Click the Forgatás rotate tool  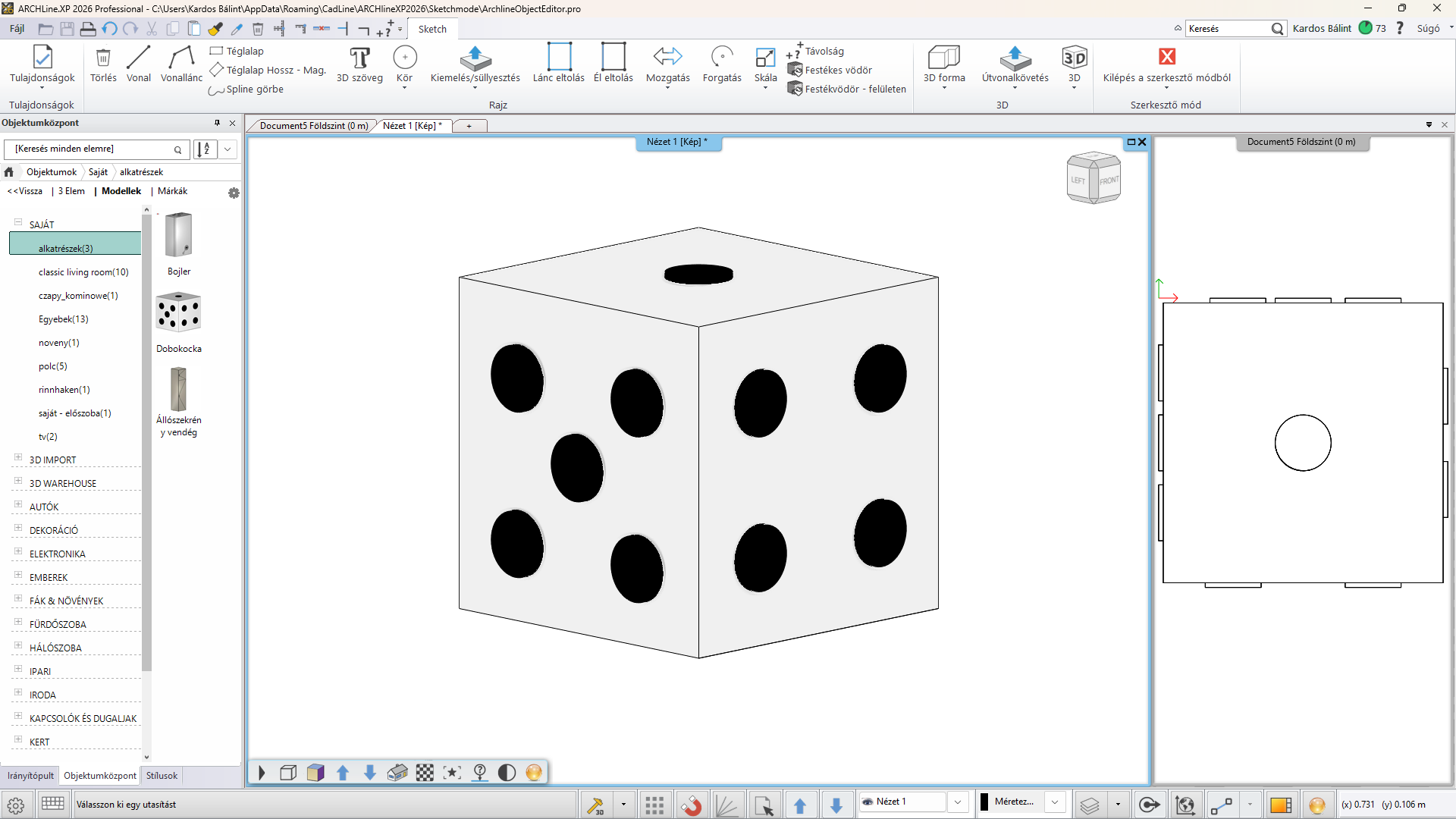(x=721, y=64)
